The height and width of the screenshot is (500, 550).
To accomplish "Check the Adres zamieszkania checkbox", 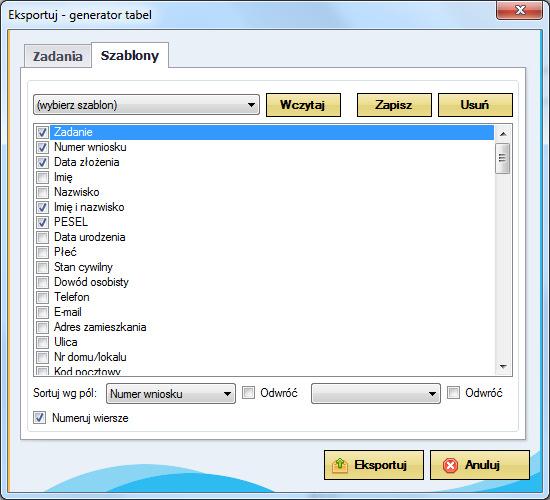I will coord(42,327).
